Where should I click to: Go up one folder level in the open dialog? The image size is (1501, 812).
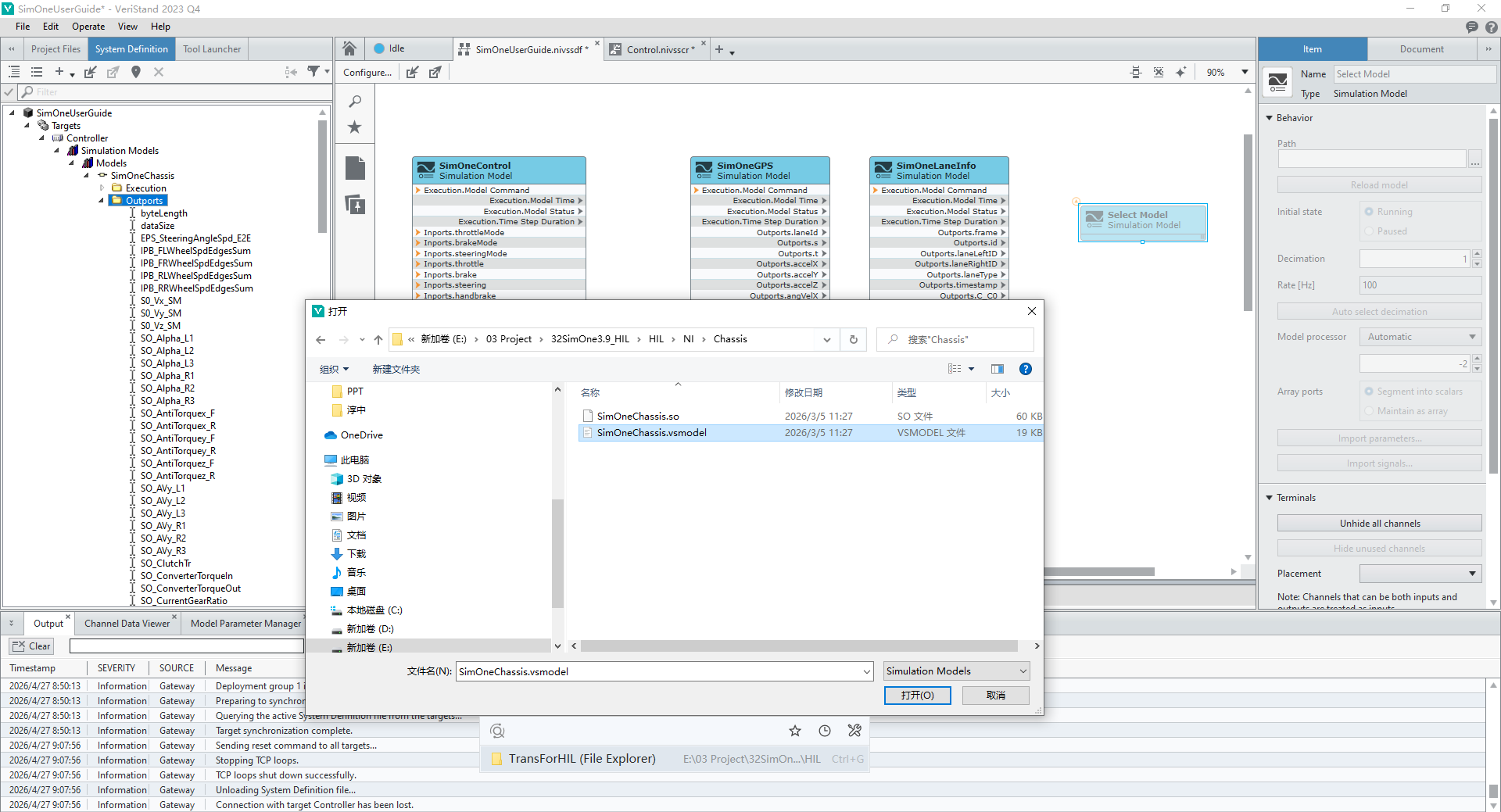pos(378,339)
